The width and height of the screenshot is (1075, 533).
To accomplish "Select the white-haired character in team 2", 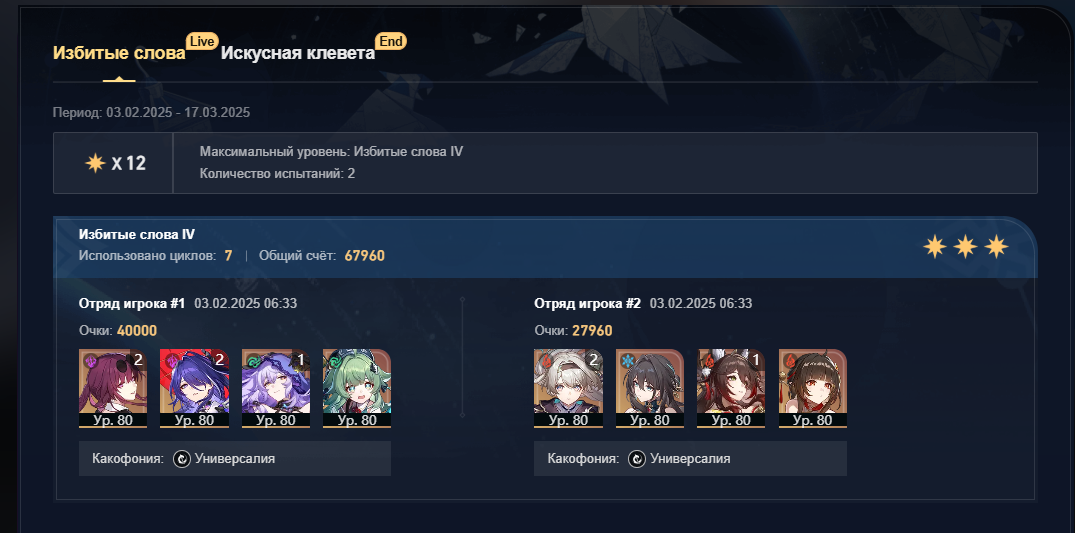I will click(x=568, y=388).
